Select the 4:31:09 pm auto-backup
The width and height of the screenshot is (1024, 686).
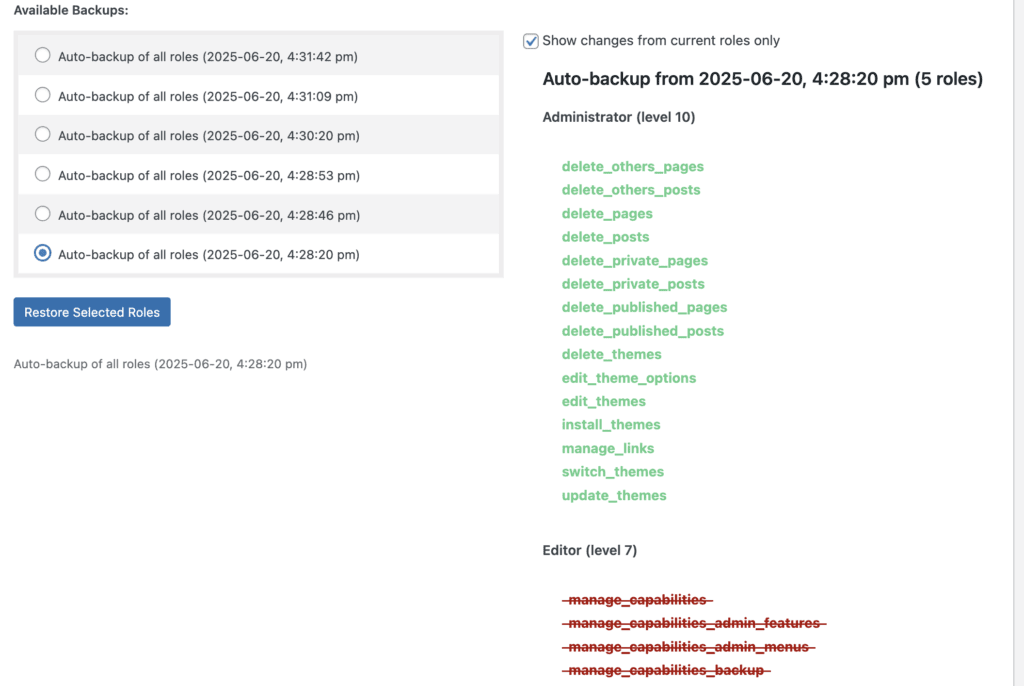click(x=42, y=95)
